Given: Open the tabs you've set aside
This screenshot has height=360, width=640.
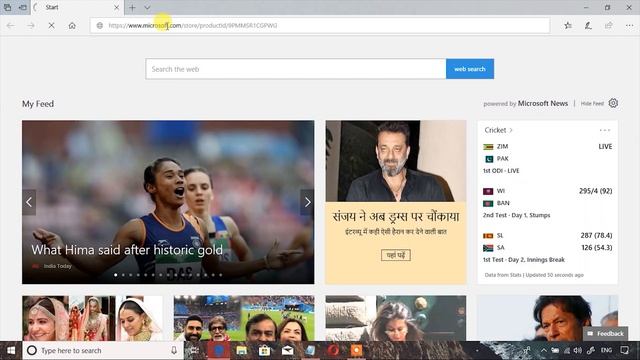Looking at the screenshot, I should pos(7,7).
